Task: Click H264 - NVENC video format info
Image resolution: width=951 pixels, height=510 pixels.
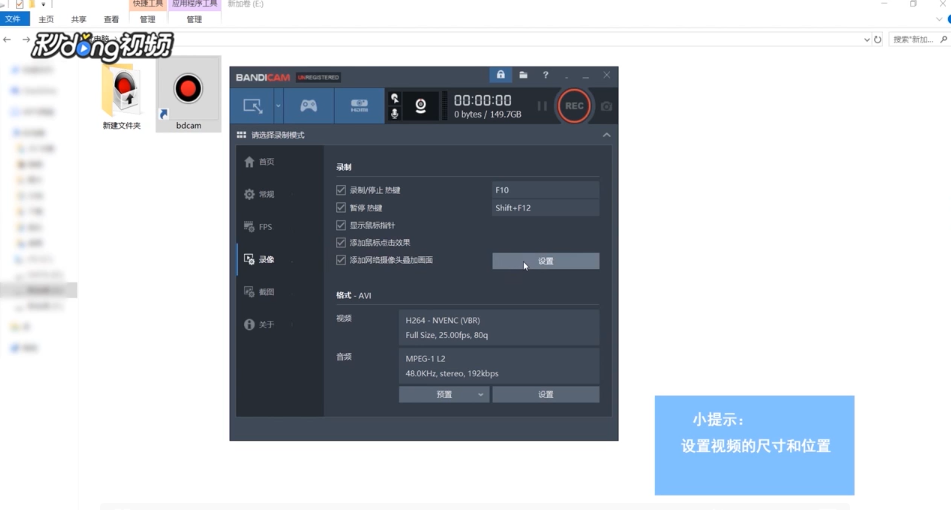Action: 499,327
